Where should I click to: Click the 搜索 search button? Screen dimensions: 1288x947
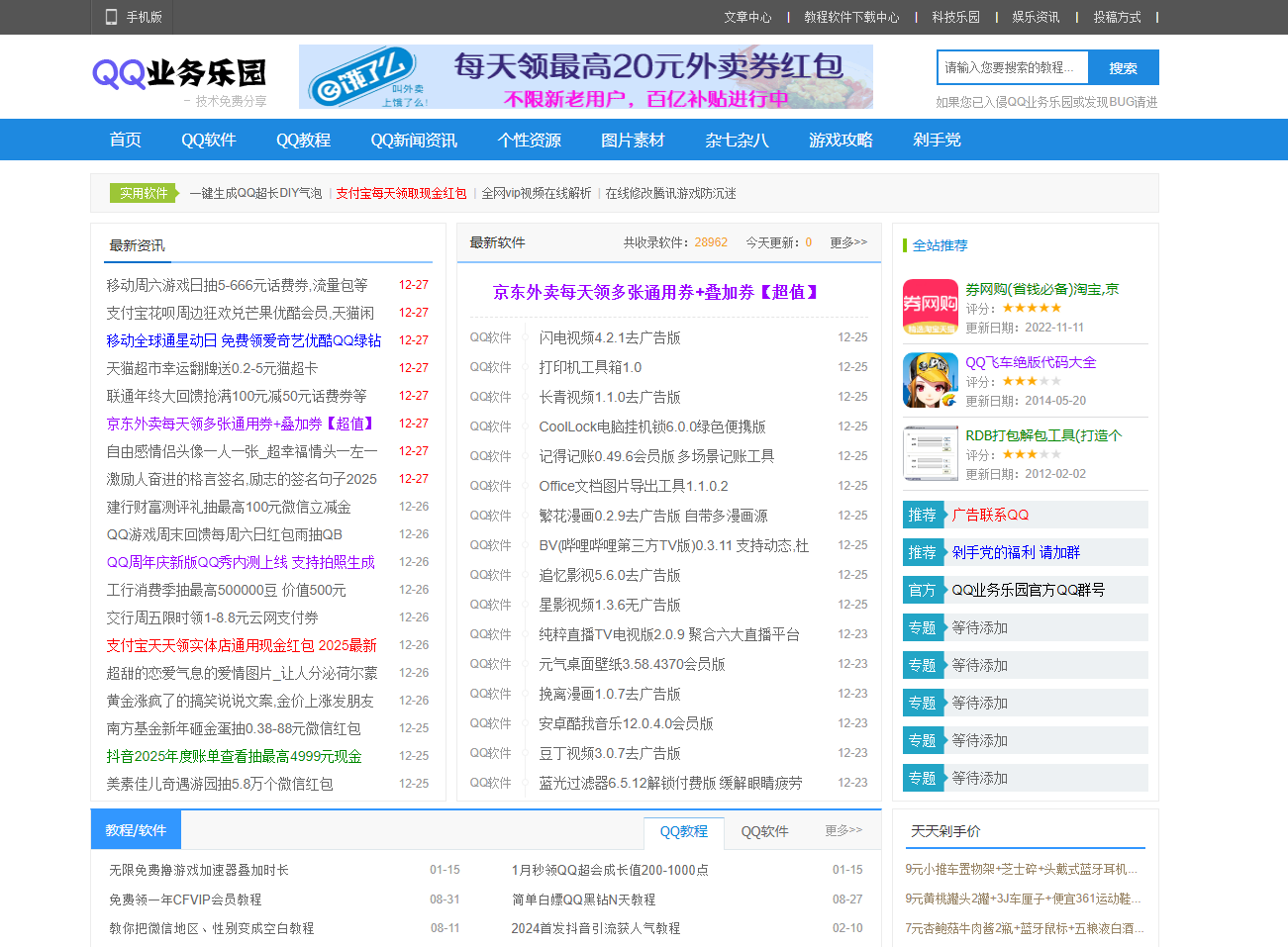1123,68
